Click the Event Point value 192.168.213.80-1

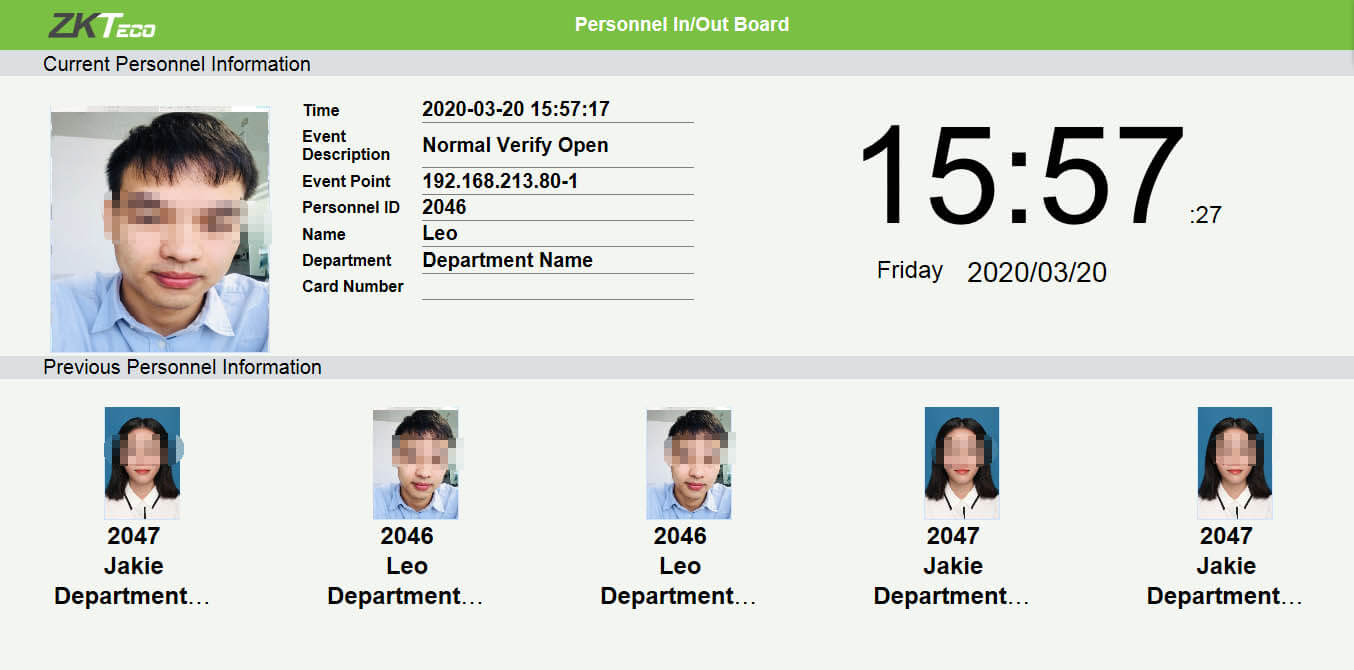coord(500,181)
